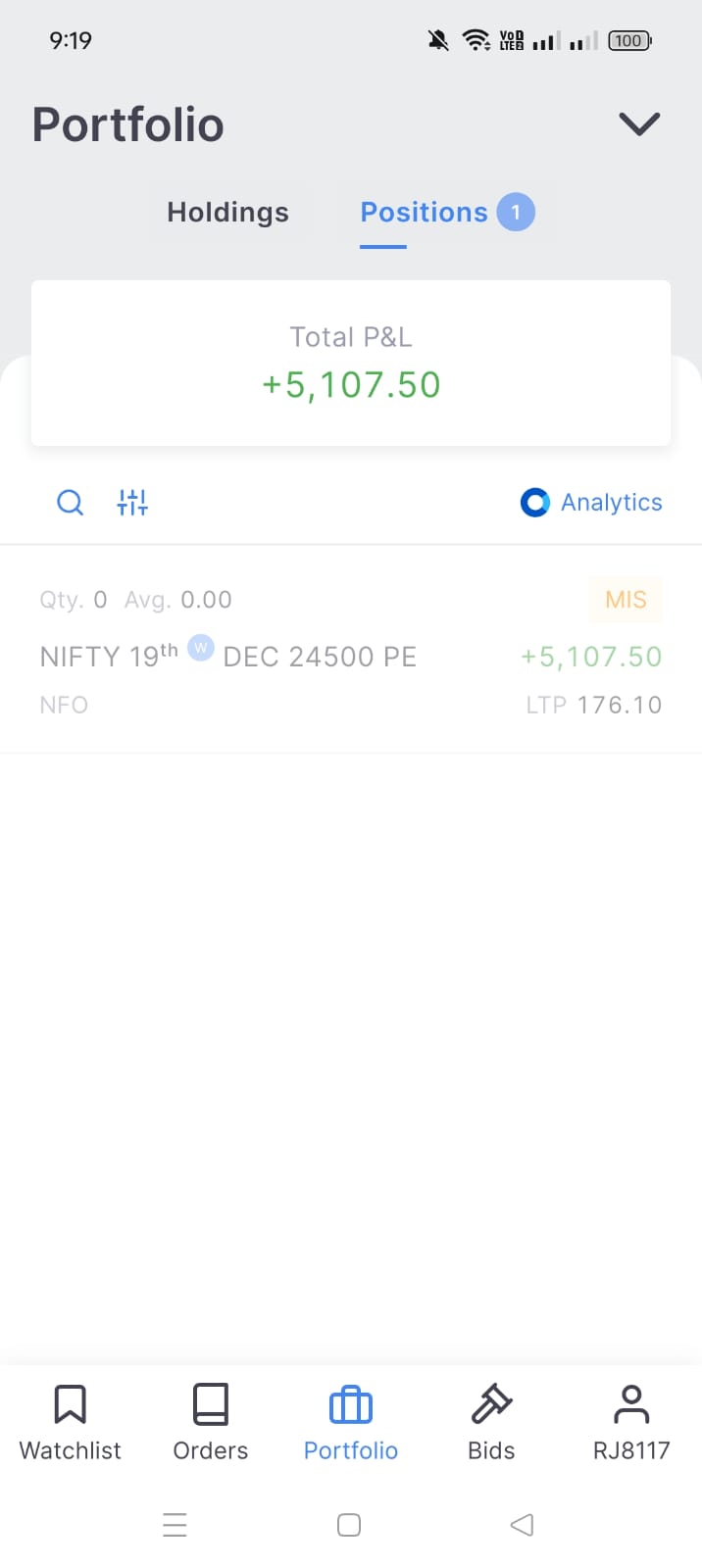The height and width of the screenshot is (1568, 702).
Task: Switch to the Holdings tab
Action: pyautogui.click(x=227, y=213)
